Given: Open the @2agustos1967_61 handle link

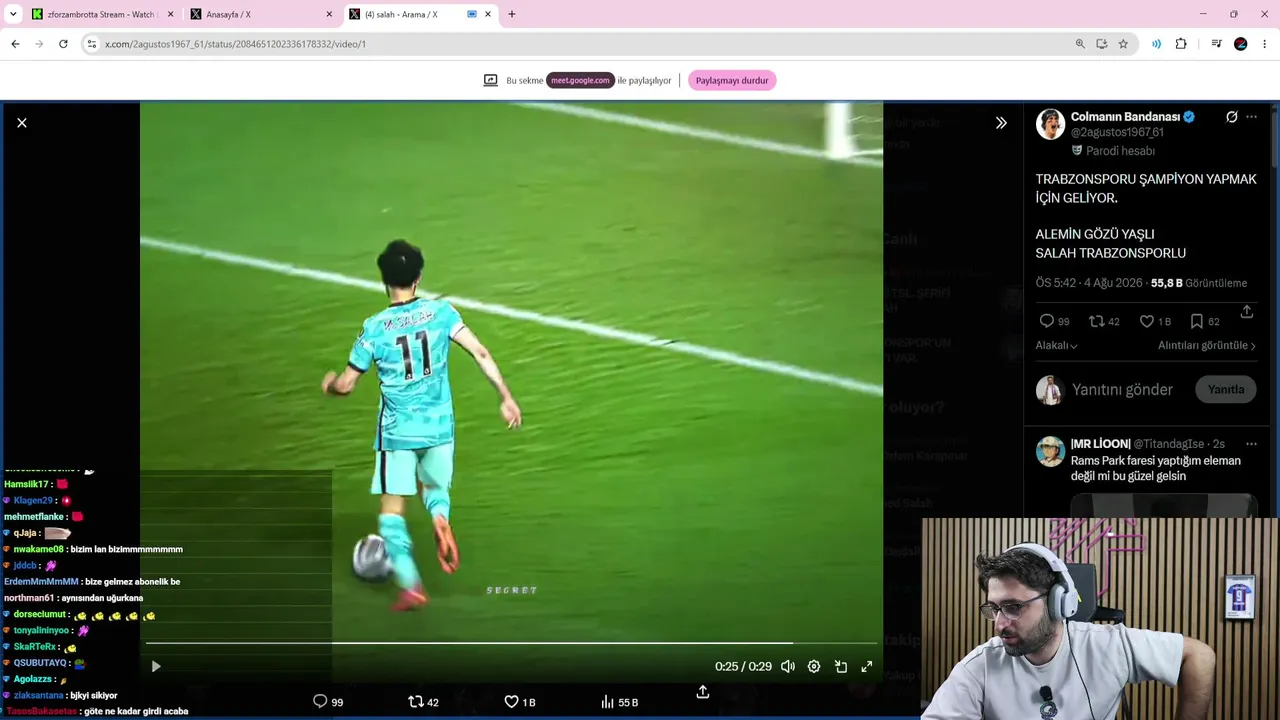Looking at the screenshot, I should [1117, 132].
